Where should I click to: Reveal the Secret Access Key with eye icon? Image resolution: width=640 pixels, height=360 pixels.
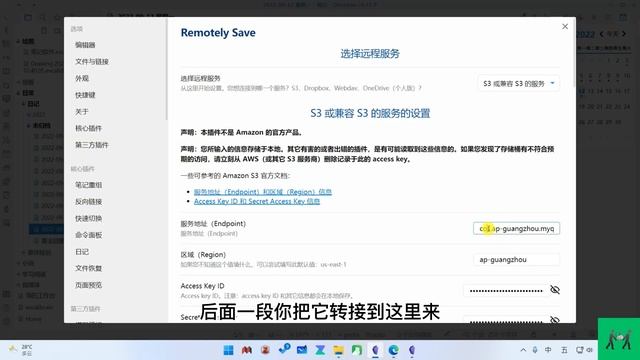point(555,320)
